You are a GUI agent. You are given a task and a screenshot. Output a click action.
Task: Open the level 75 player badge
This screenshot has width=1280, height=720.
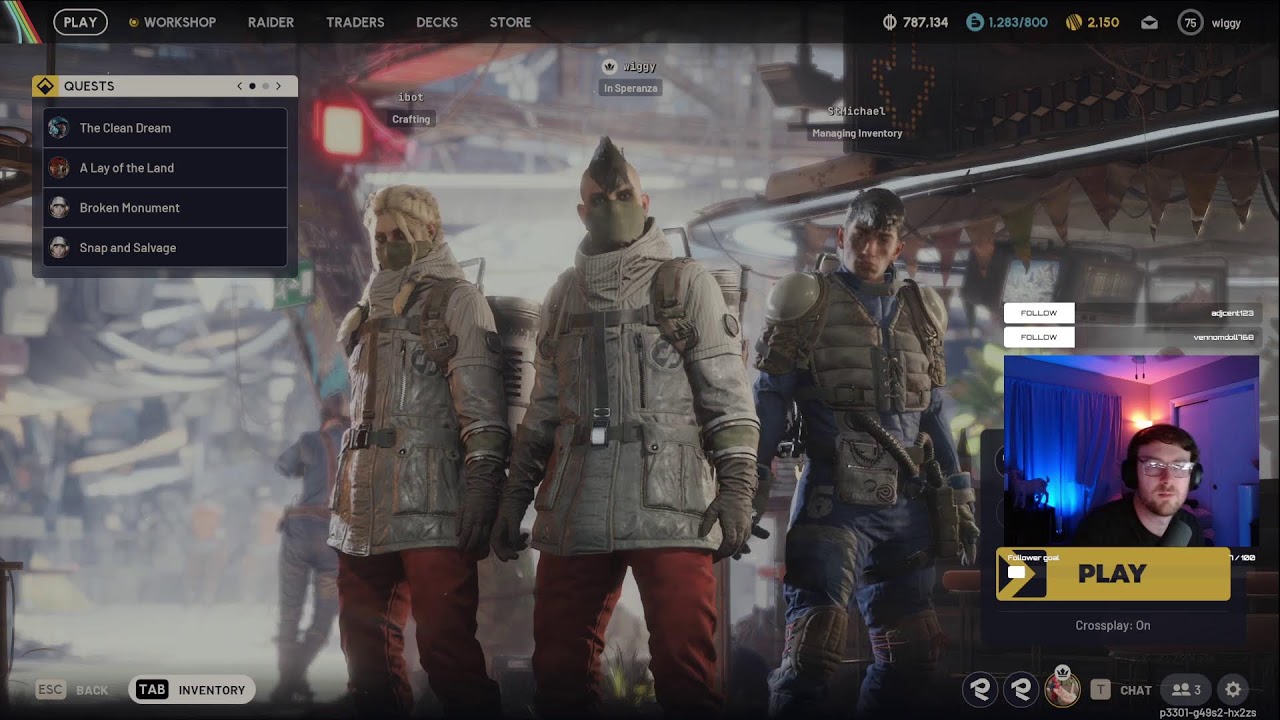pyautogui.click(x=1190, y=22)
